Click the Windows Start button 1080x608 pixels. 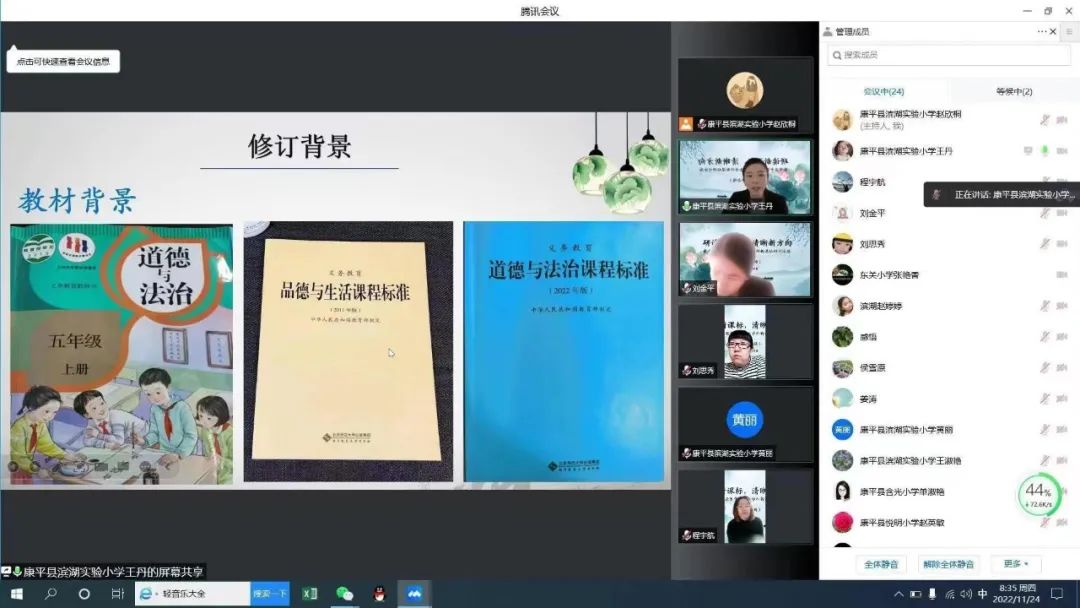point(16,593)
